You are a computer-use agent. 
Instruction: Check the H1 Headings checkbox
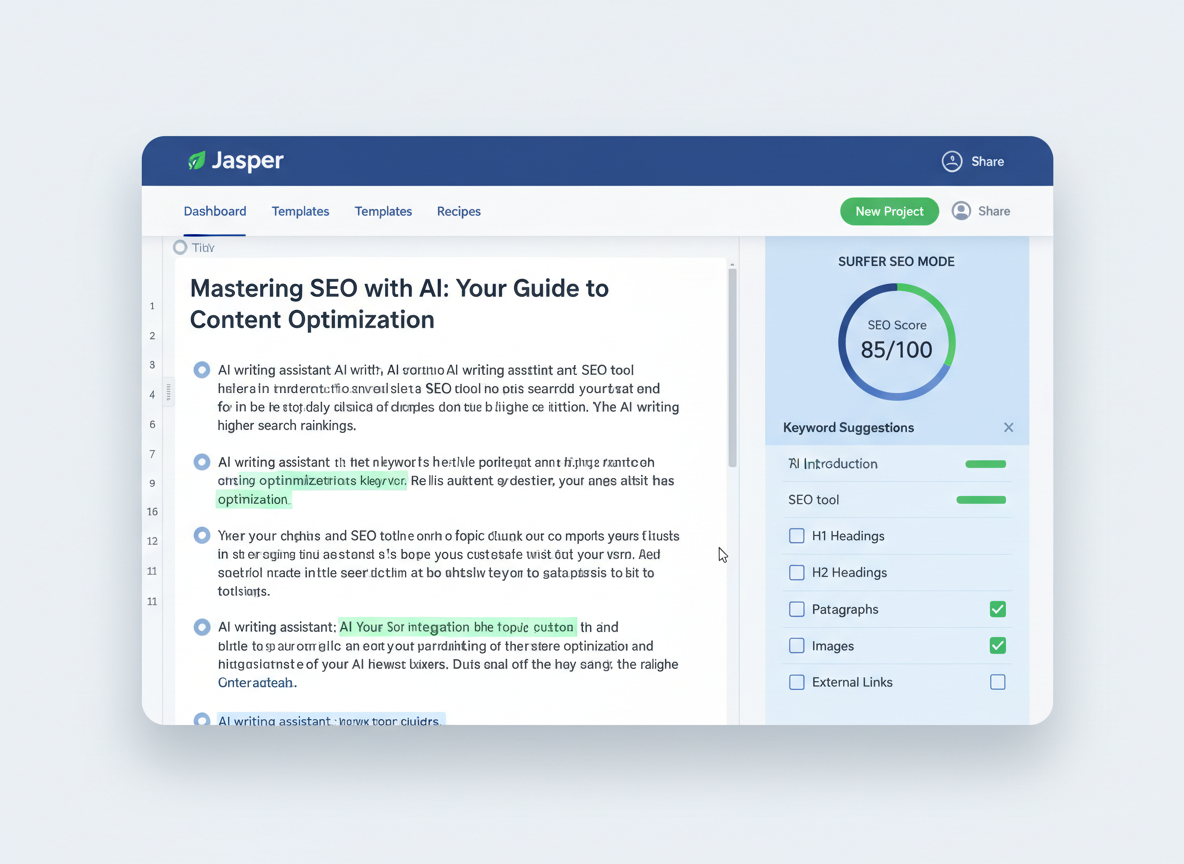pyautogui.click(x=796, y=535)
